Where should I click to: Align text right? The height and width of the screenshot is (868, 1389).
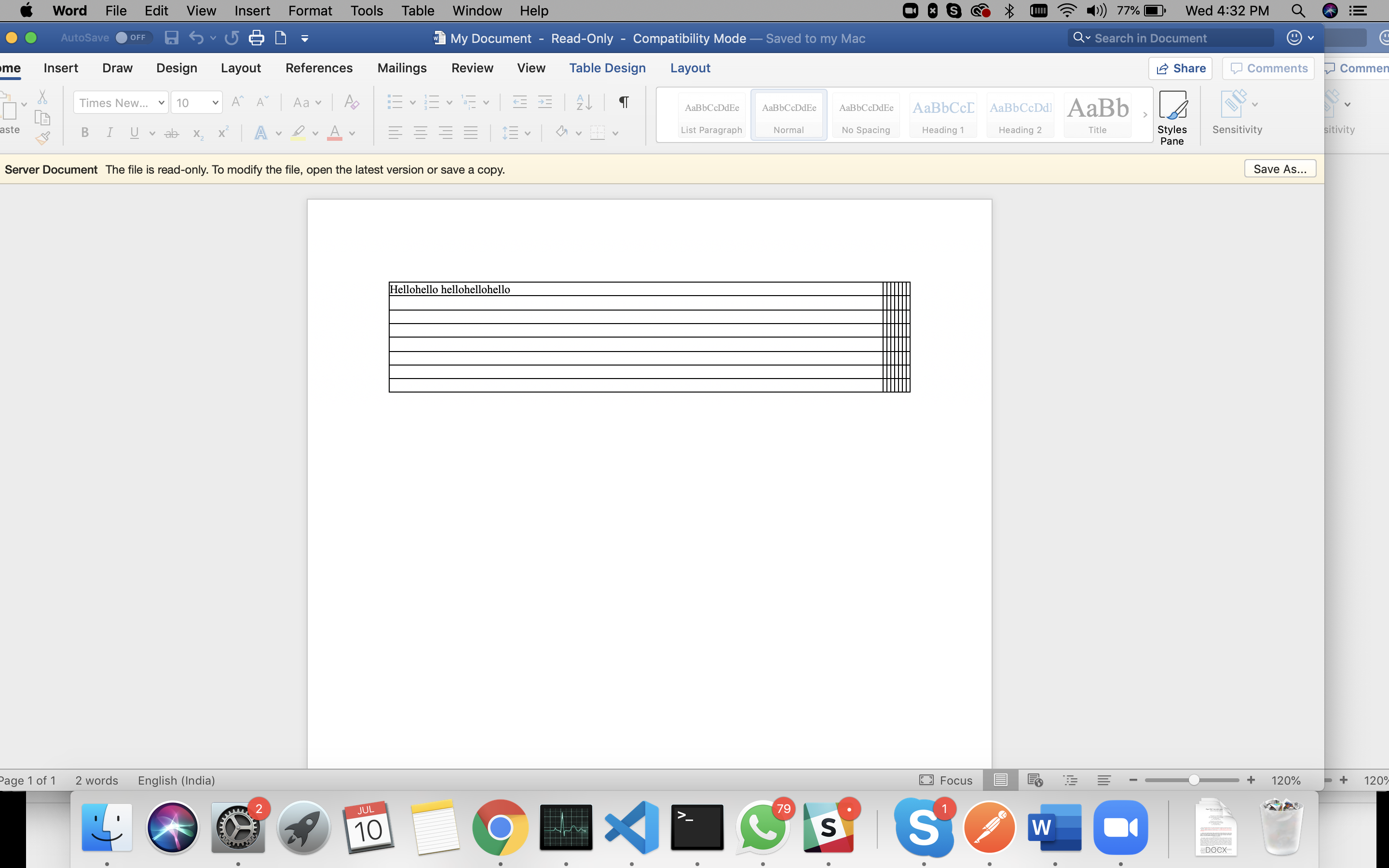(446, 133)
